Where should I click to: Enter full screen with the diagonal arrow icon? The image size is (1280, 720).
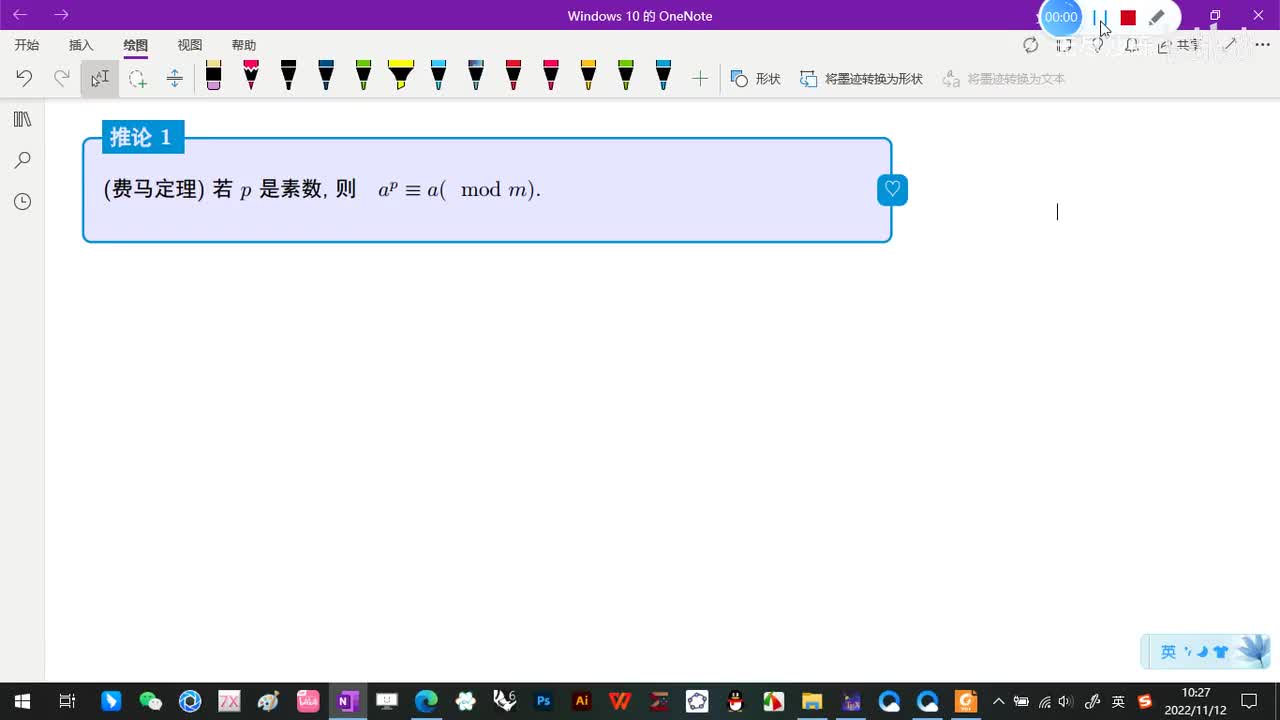coord(1230,45)
